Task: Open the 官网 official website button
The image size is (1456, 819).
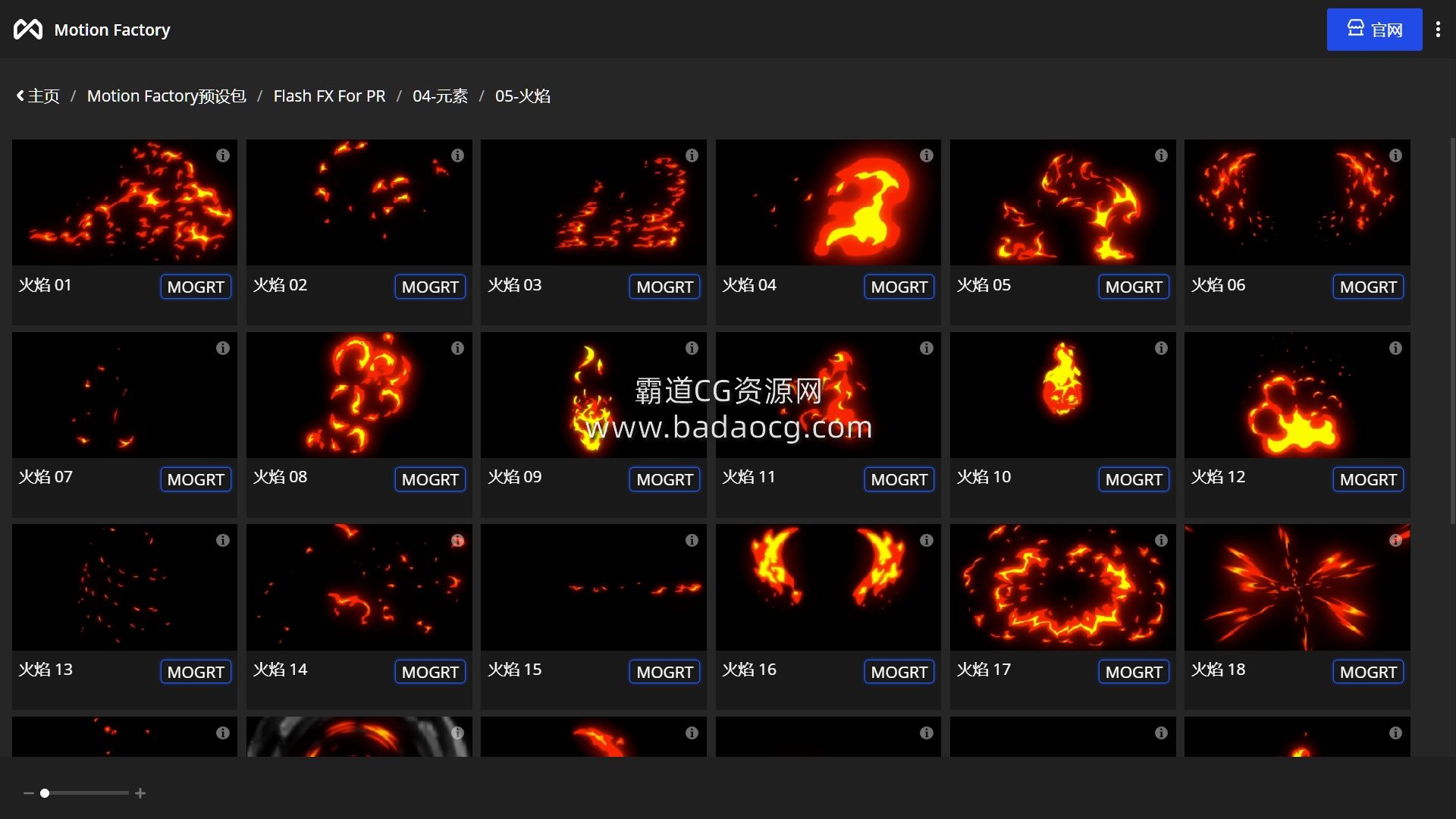Action: (x=1374, y=30)
